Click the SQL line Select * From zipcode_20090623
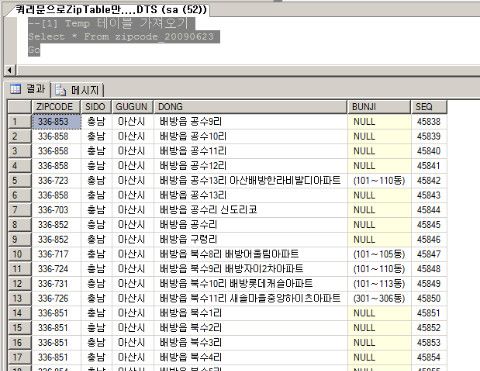The image size is (480, 371). coord(121,36)
